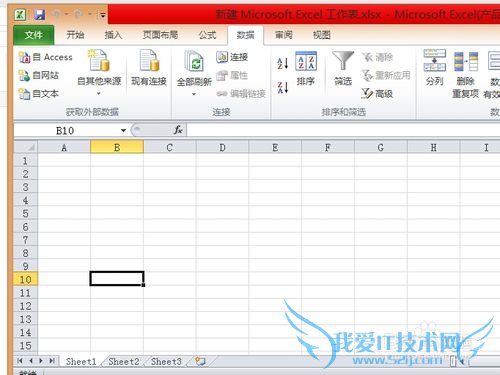Open the 文件 (File) tab
Image resolution: width=500 pixels, height=375 pixels.
34,35
